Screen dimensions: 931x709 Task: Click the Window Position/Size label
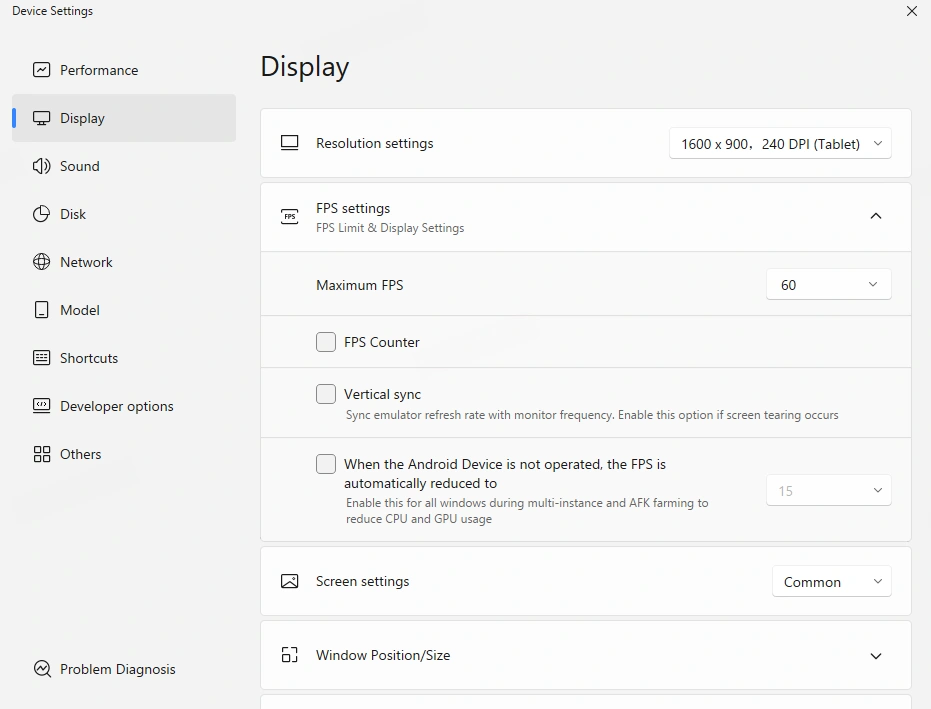(383, 655)
